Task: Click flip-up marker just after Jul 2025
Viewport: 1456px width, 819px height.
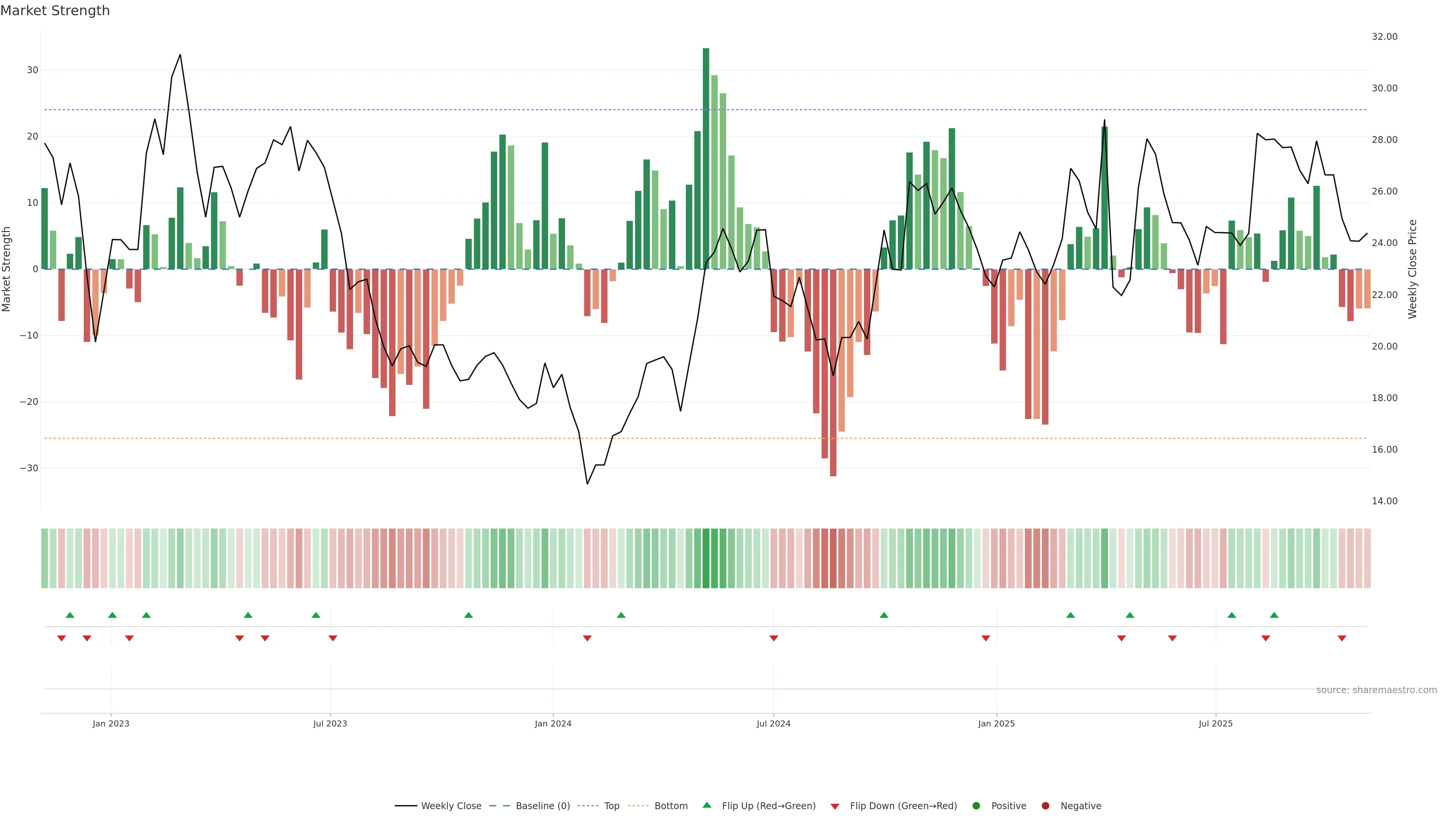Action: point(1232,615)
